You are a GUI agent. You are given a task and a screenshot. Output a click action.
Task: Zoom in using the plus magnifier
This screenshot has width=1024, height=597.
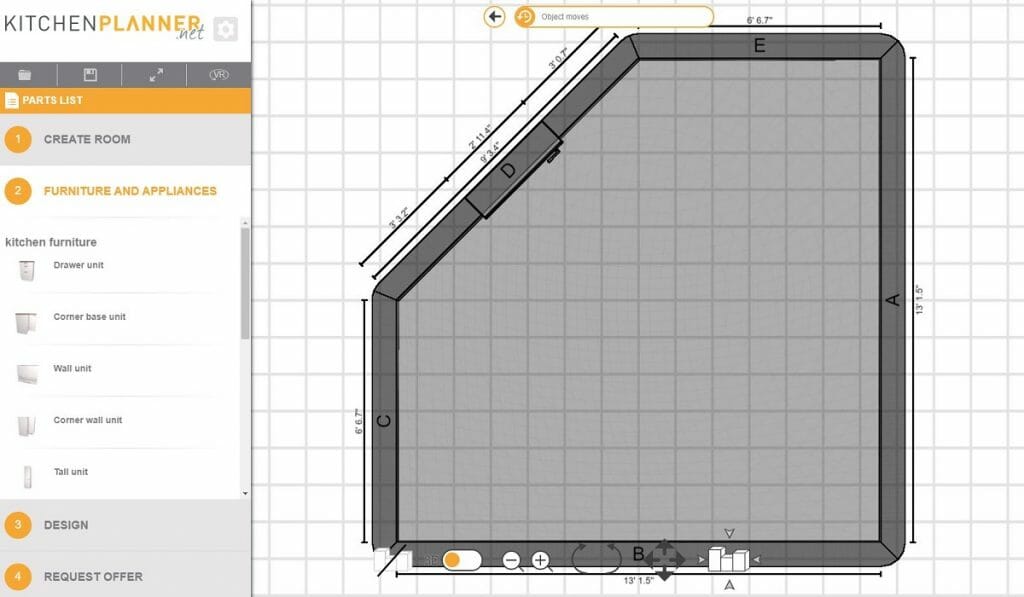(541, 560)
